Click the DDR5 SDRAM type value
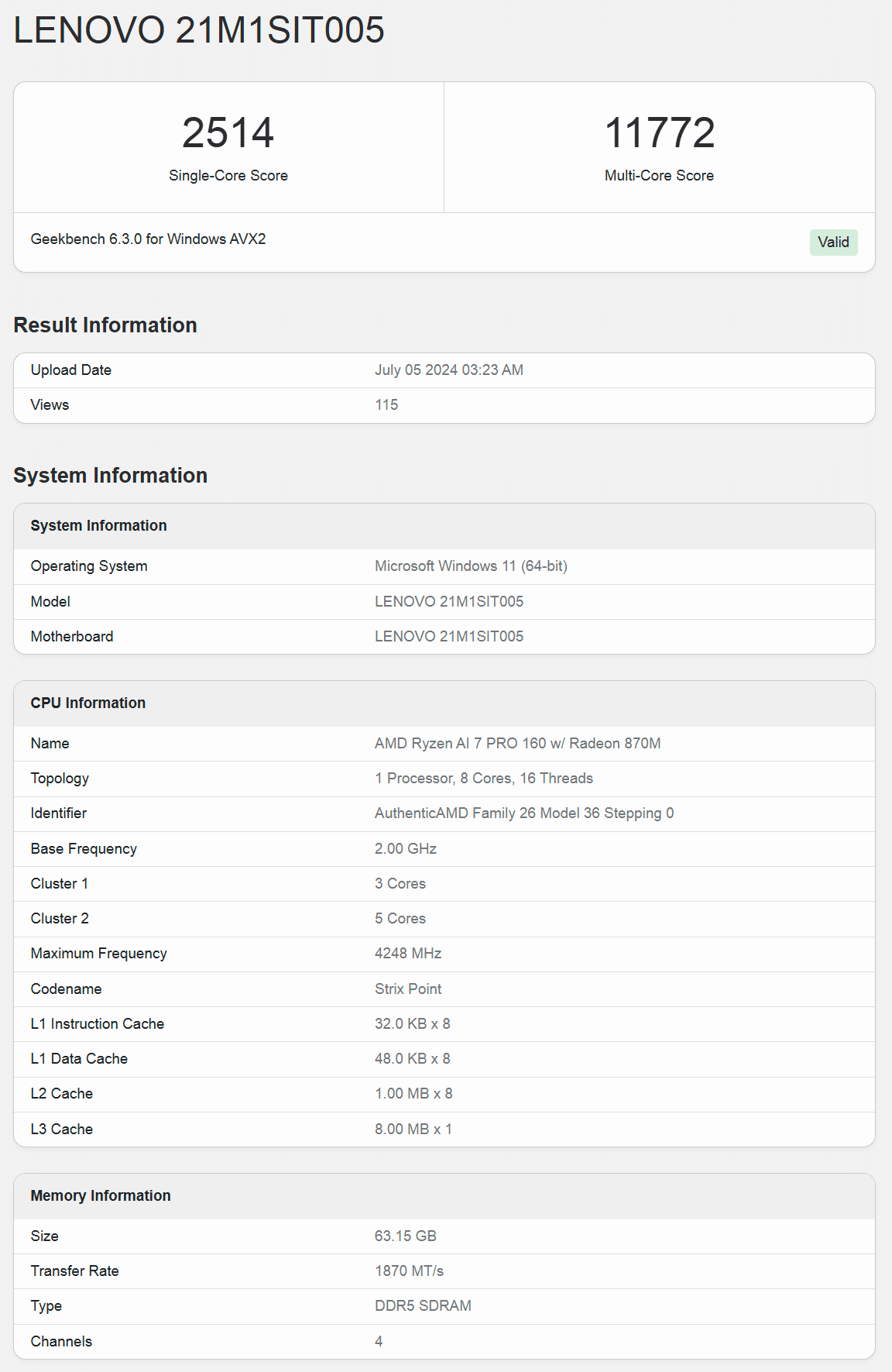This screenshot has width=892, height=1372. (423, 1305)
